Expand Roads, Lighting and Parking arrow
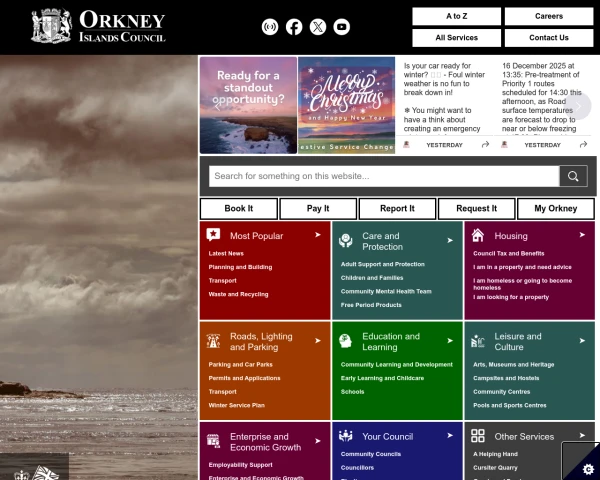This screenshot has width=600, height=480. 318,341
